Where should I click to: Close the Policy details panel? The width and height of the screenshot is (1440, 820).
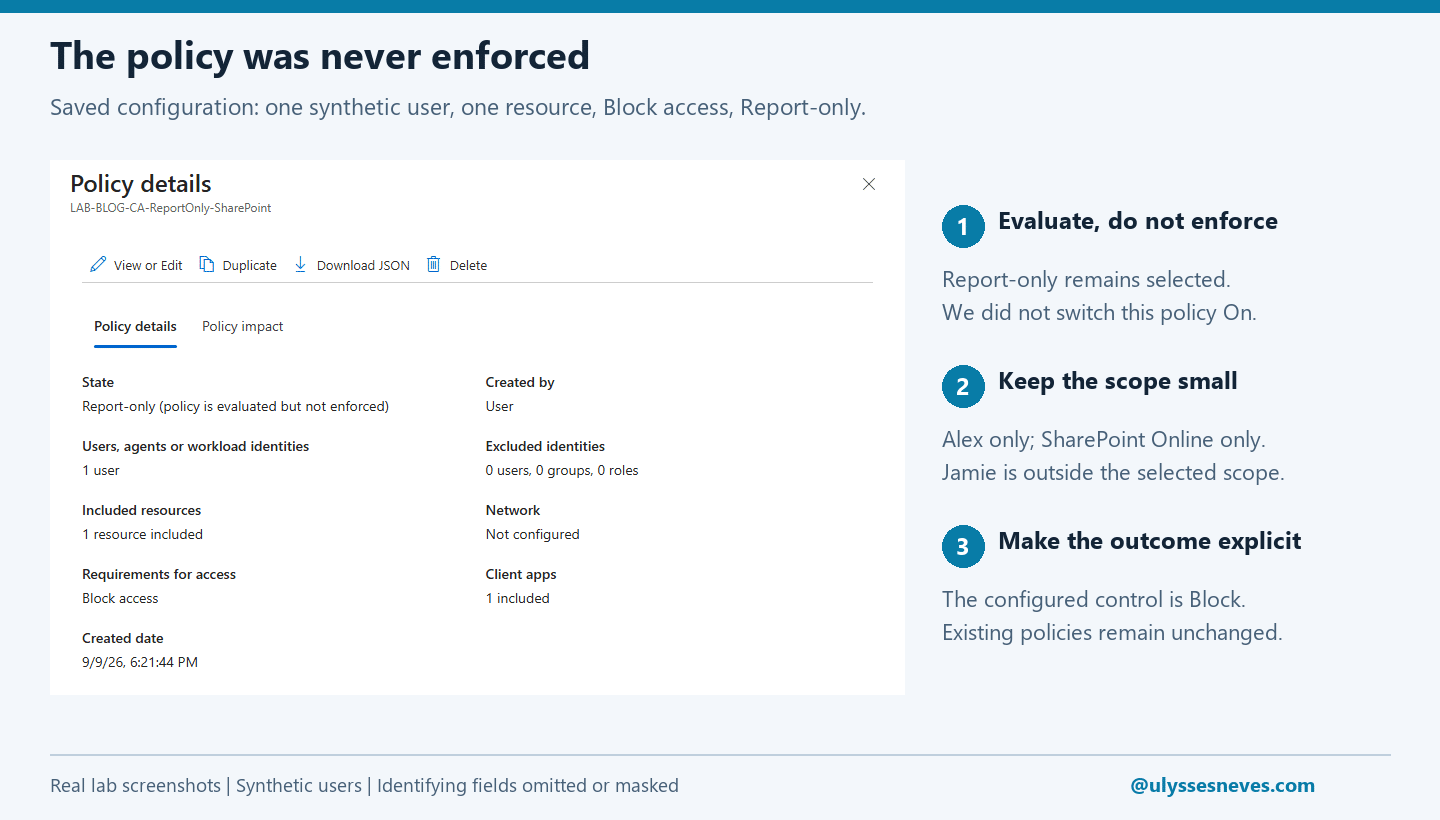point(869,184)
